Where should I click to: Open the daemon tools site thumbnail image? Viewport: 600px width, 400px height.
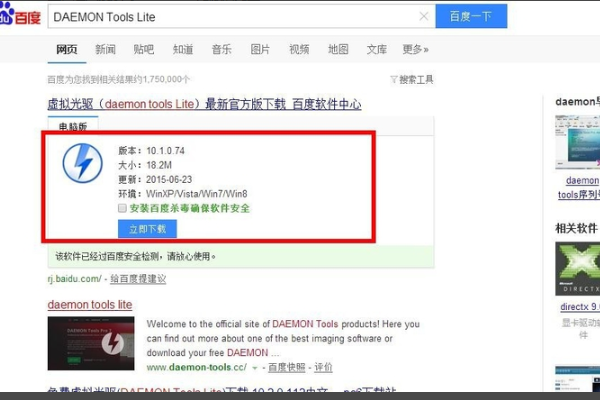(x=91, y=343)
